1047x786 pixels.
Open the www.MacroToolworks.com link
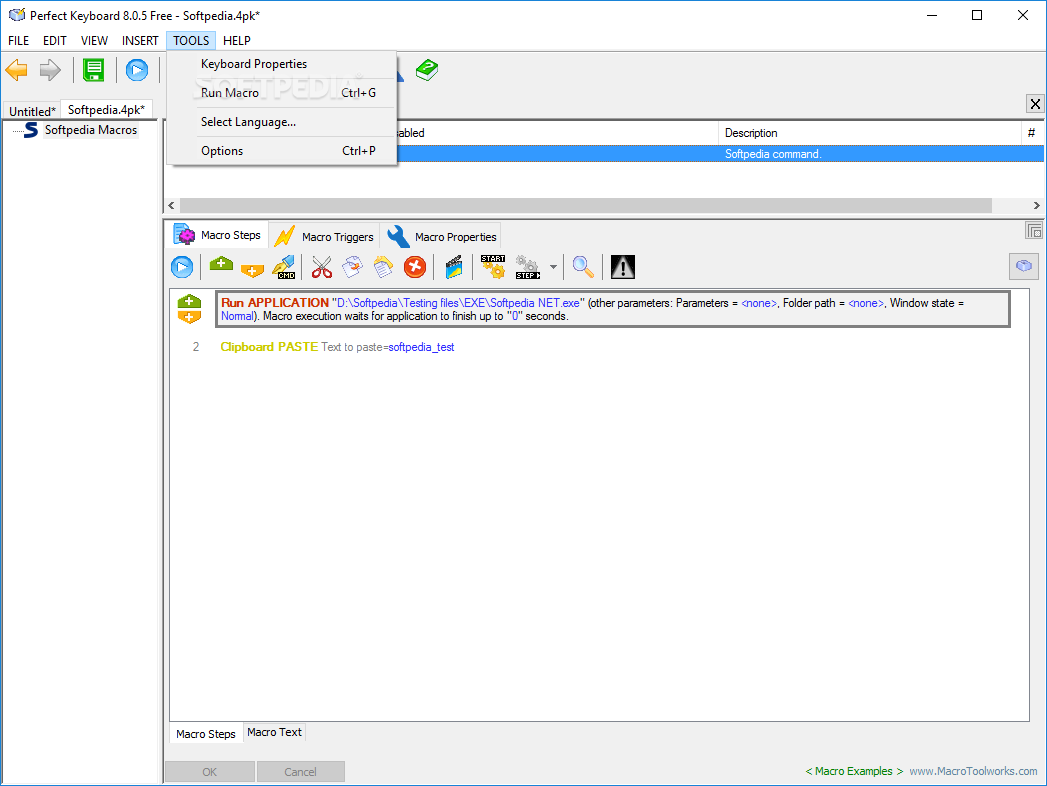(974, 771)
